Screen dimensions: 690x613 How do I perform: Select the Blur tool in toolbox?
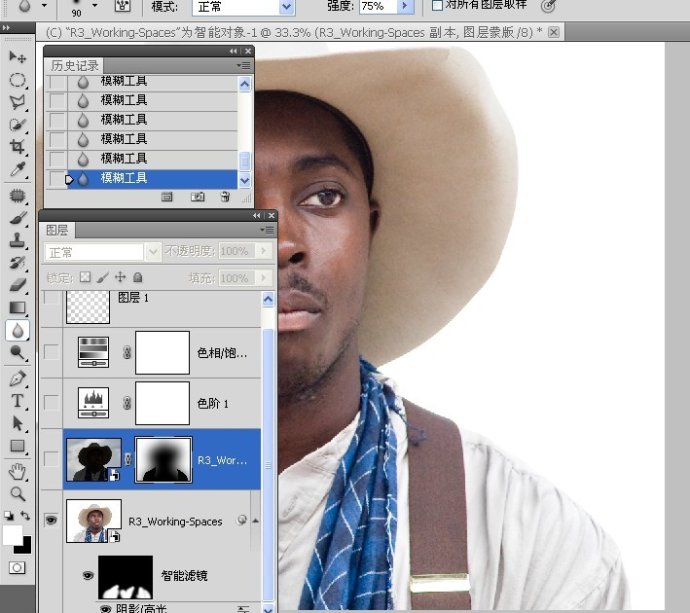[x=17, y=330]
